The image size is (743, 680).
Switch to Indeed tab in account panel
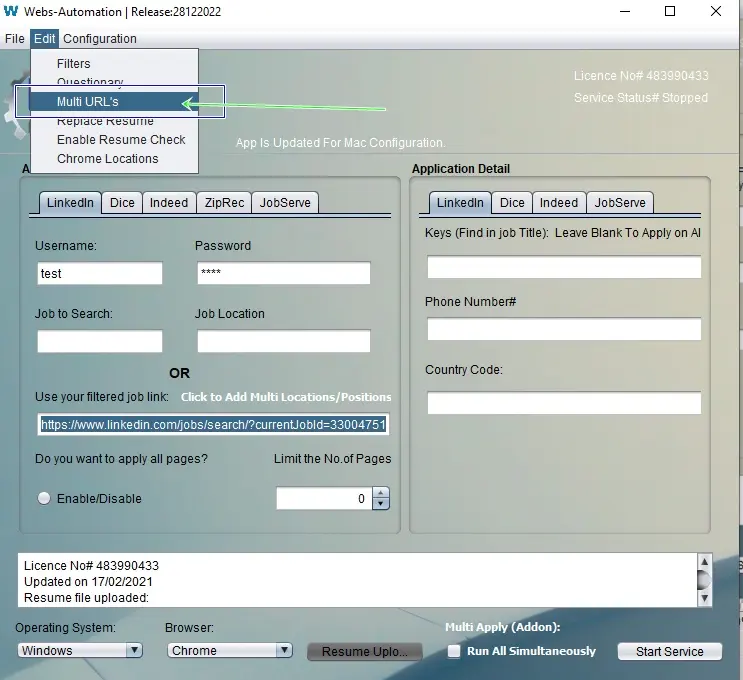(169, 203)
